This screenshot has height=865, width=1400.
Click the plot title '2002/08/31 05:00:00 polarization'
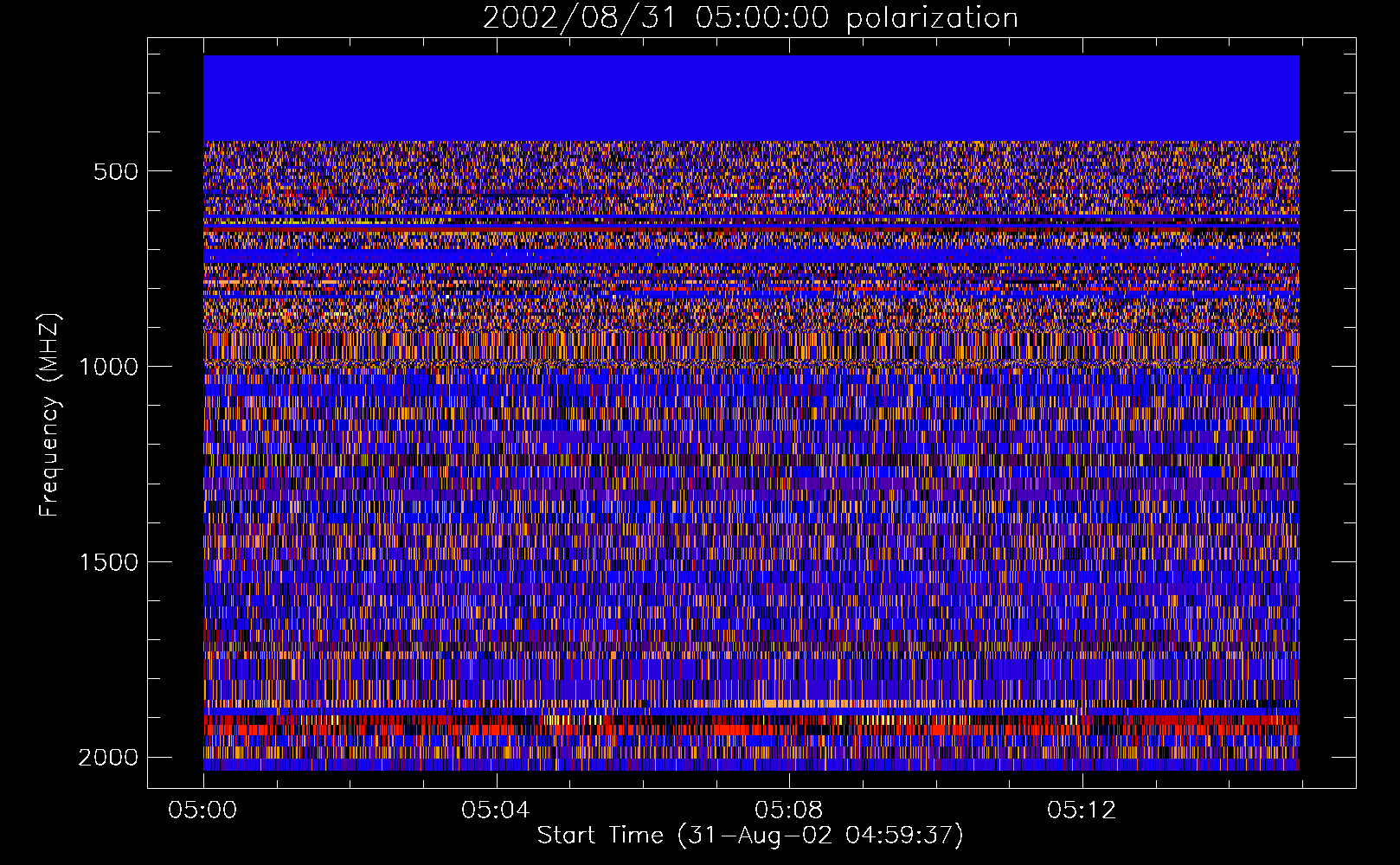750,17
